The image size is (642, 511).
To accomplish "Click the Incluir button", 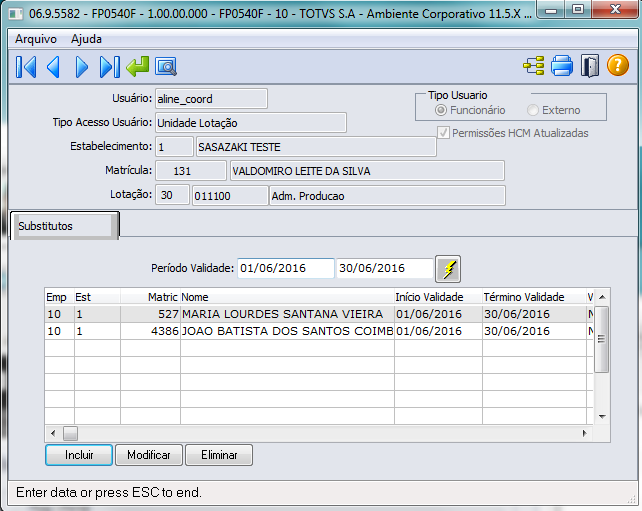I will (79, 455).
